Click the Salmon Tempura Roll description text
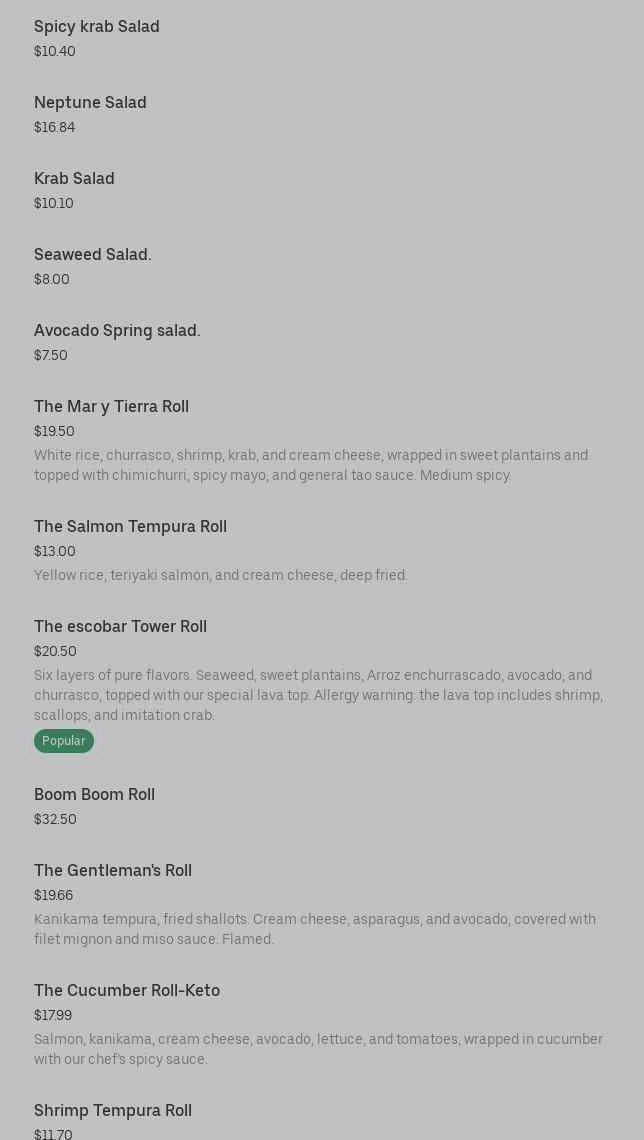 click(x=221, y=575)
